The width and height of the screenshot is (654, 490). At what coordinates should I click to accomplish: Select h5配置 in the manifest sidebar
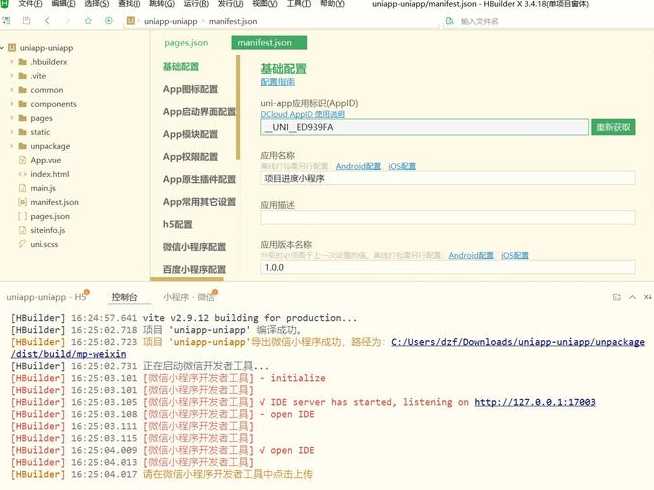(x=177, y=224)
